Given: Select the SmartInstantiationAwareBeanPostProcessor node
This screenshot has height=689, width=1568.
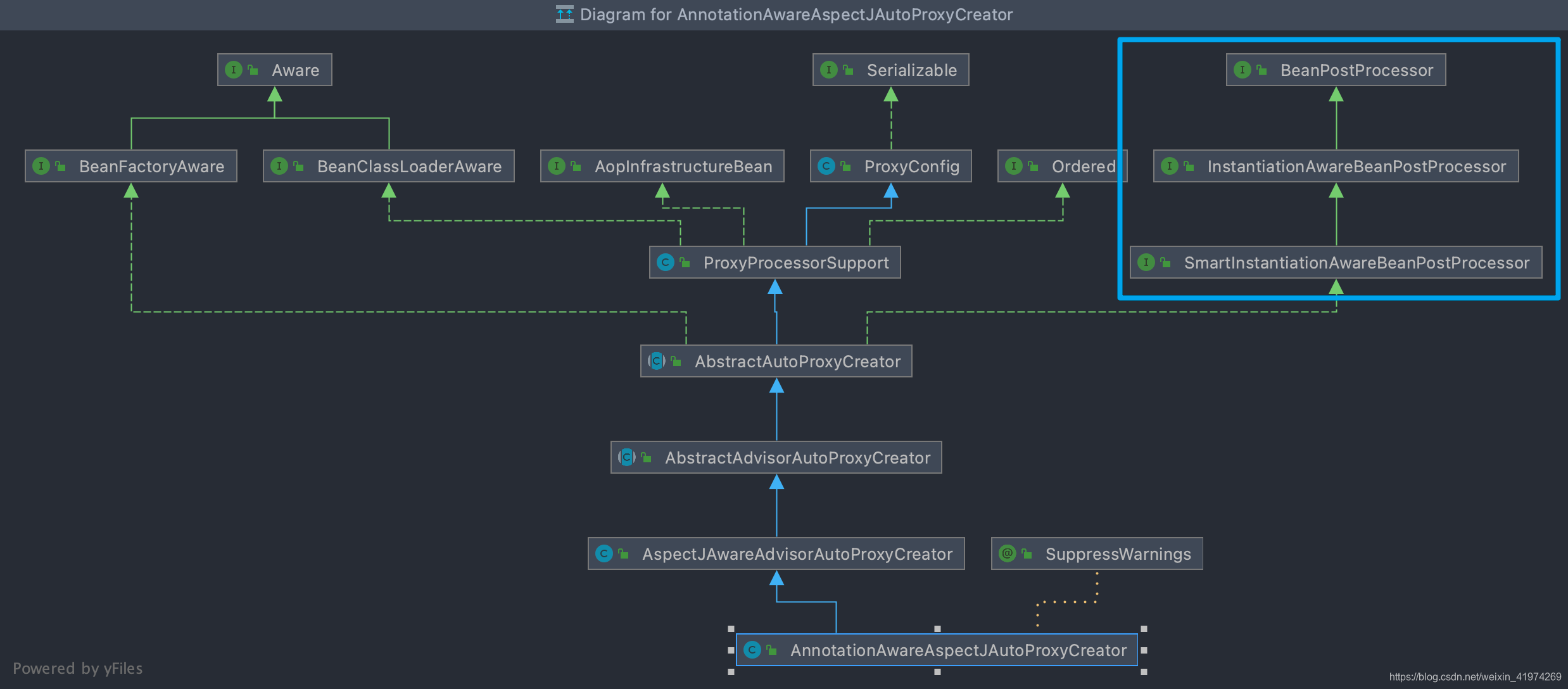Looking at the screenshot, I should pyautogui.click(x=1356, y=262).
